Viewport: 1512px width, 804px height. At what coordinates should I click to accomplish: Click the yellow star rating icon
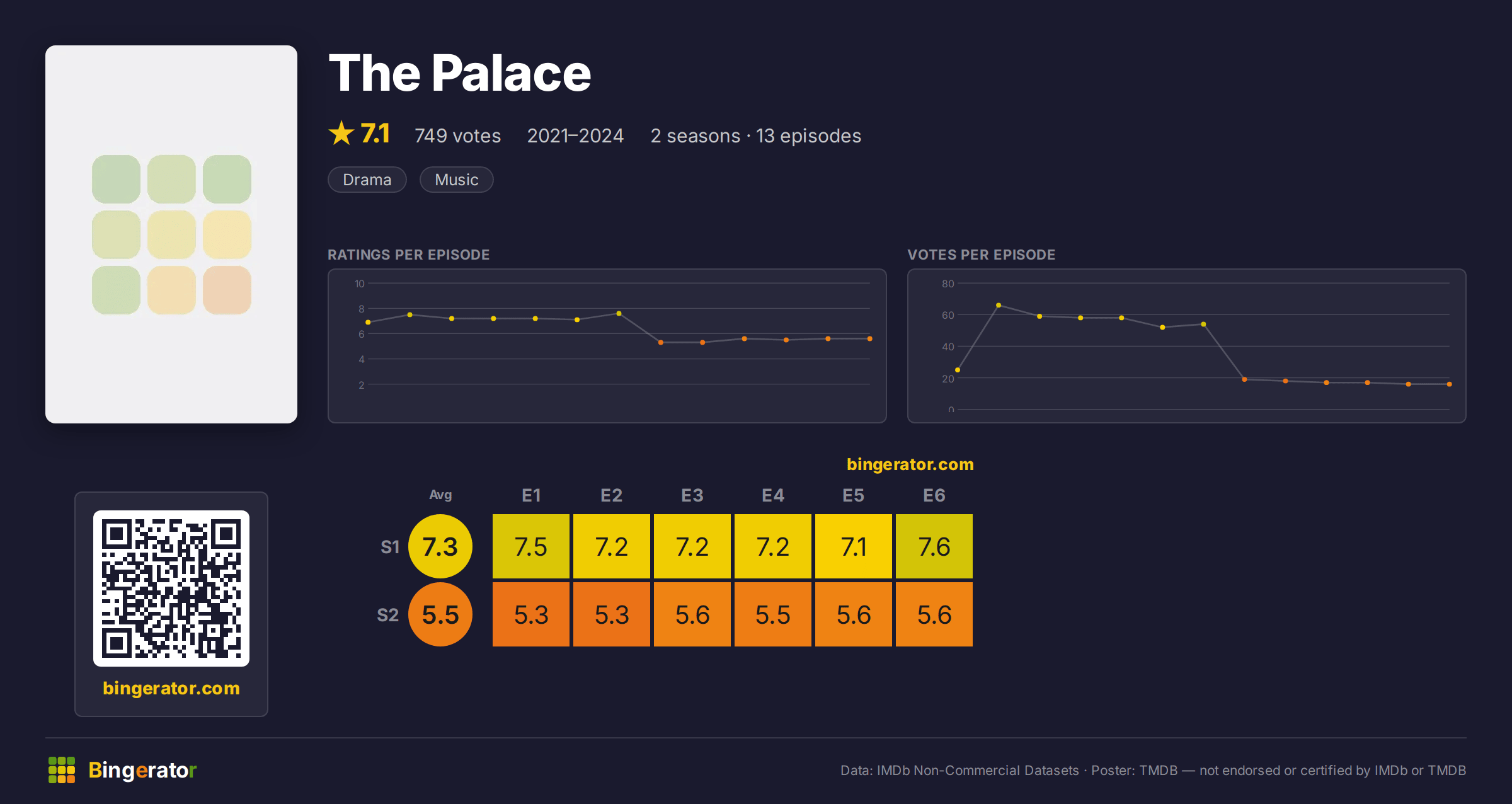[x=341, y=133]
